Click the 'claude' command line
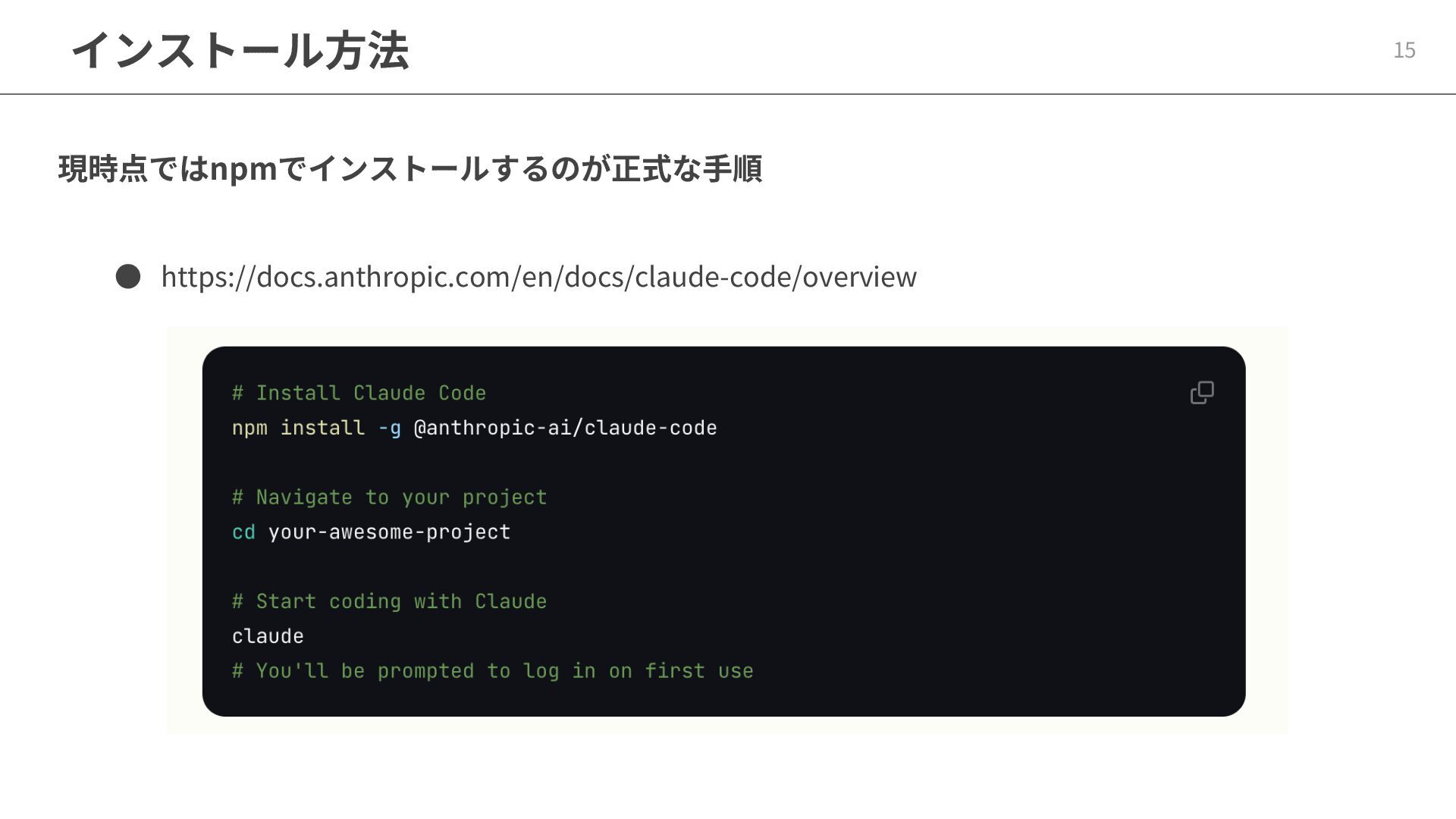1456x819 pixels. pyautogui.click(x=268, y=636)
